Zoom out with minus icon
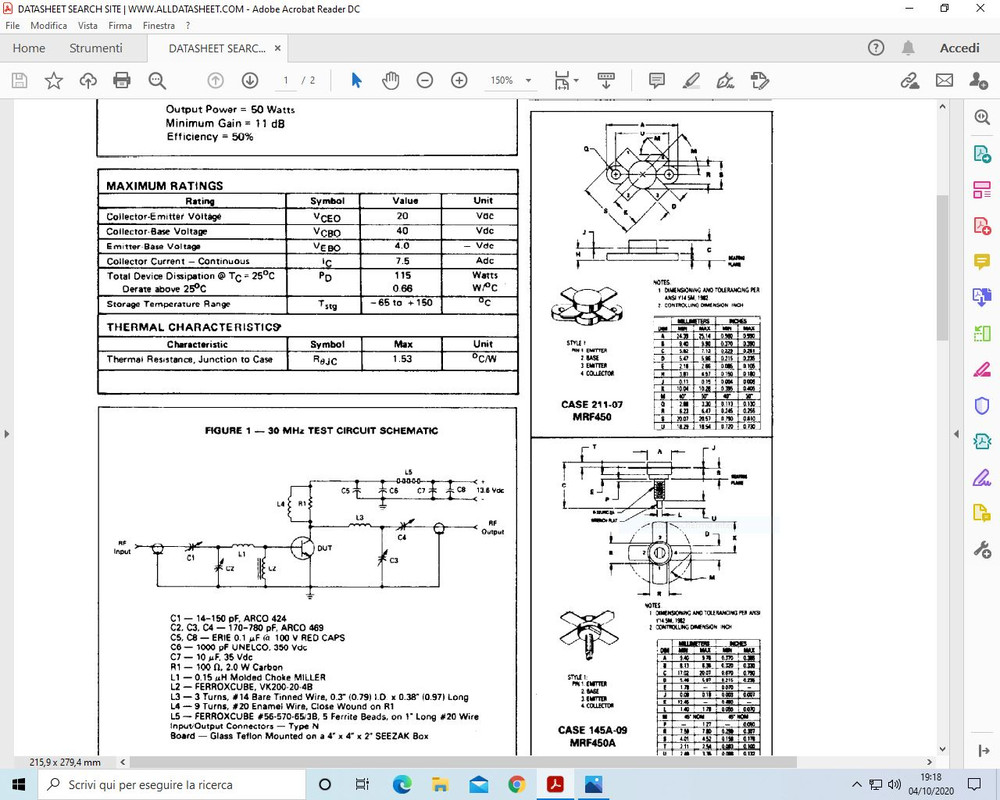This screenshot has width=1000, height=800. tap(425, 80)
